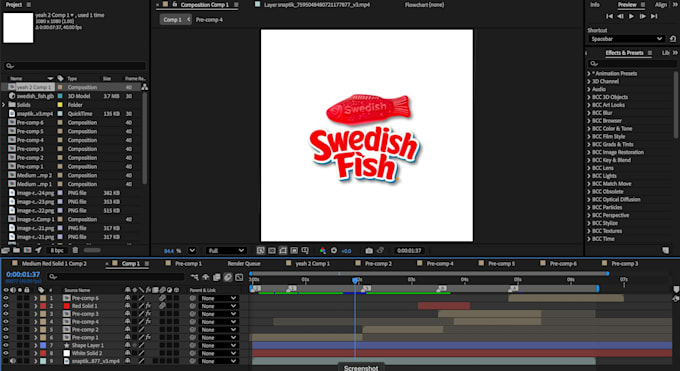
Task: Click the Reset Exposure icon in viewer
Action: (334, 250)
